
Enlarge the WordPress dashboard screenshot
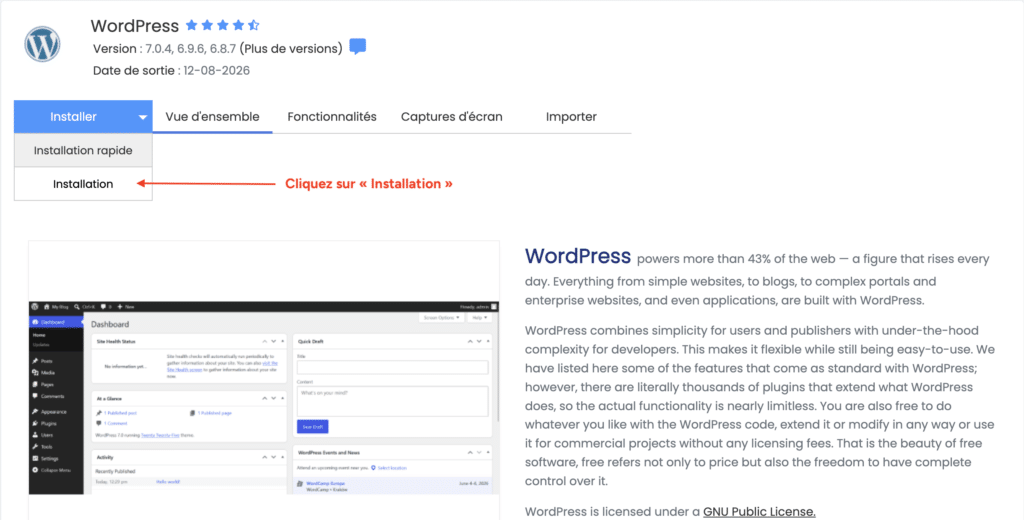click(x=264, y=398)
